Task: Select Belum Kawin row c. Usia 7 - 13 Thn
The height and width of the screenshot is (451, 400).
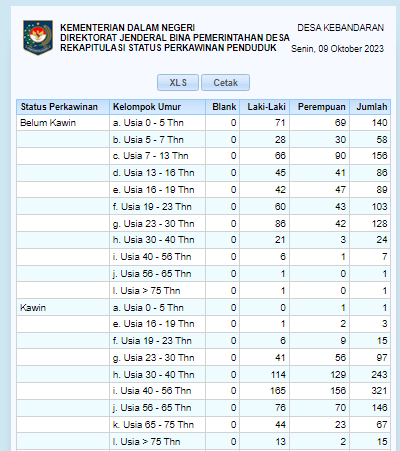Action: [203, 156]
